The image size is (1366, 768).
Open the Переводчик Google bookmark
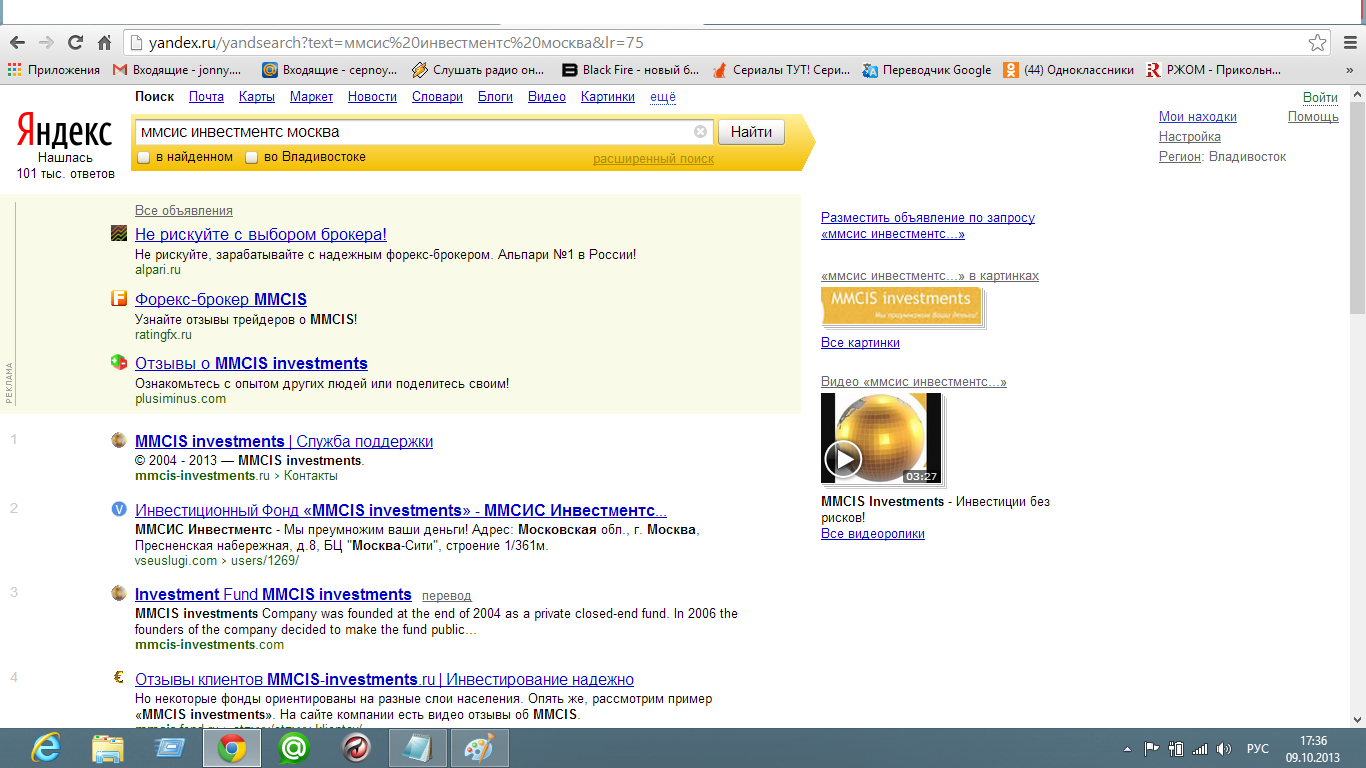click(x=927, y=70)
